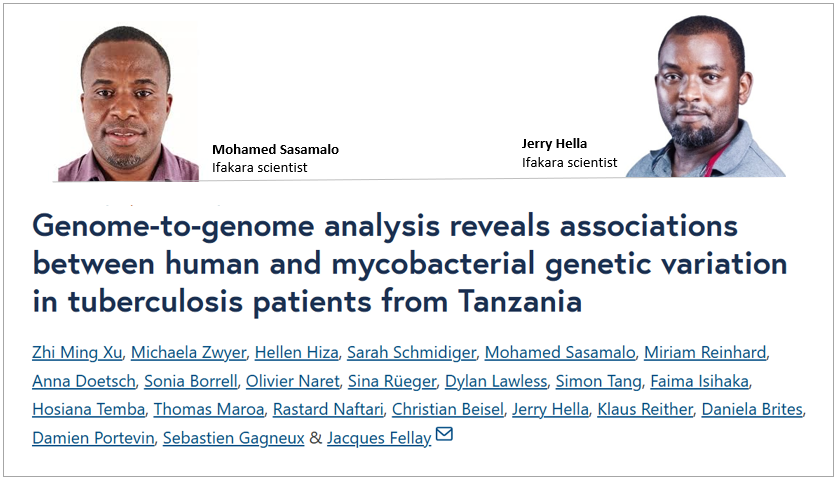Viewport: 837px width, 480px height.
Task: Select the Sarah Schmidiger author link
Action: tap(411, 352)
